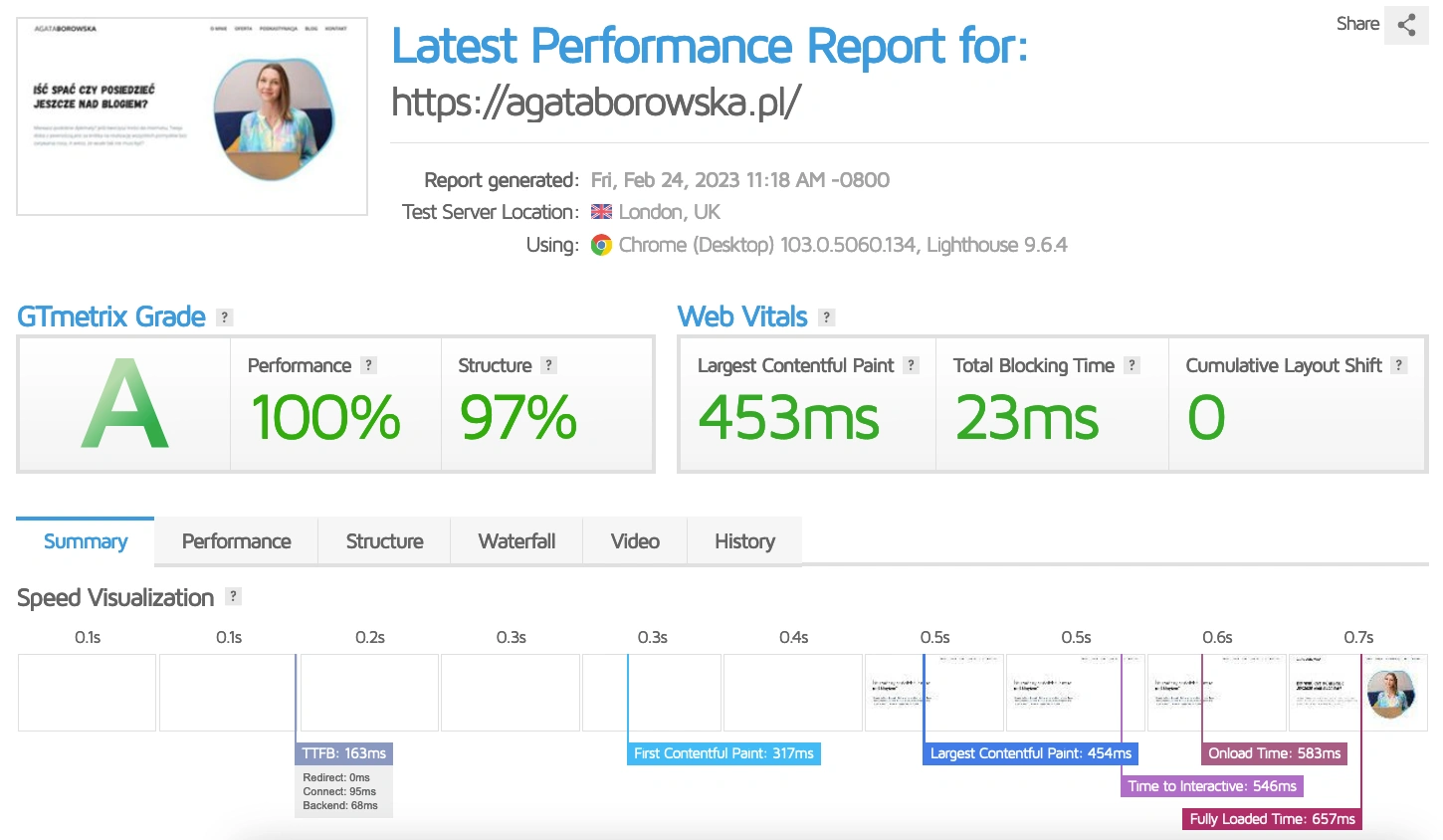This screenshot has height=840, width=1443.
Task: Open Largest Contentful Paint help icon
Action: click(x=911, y=365)
